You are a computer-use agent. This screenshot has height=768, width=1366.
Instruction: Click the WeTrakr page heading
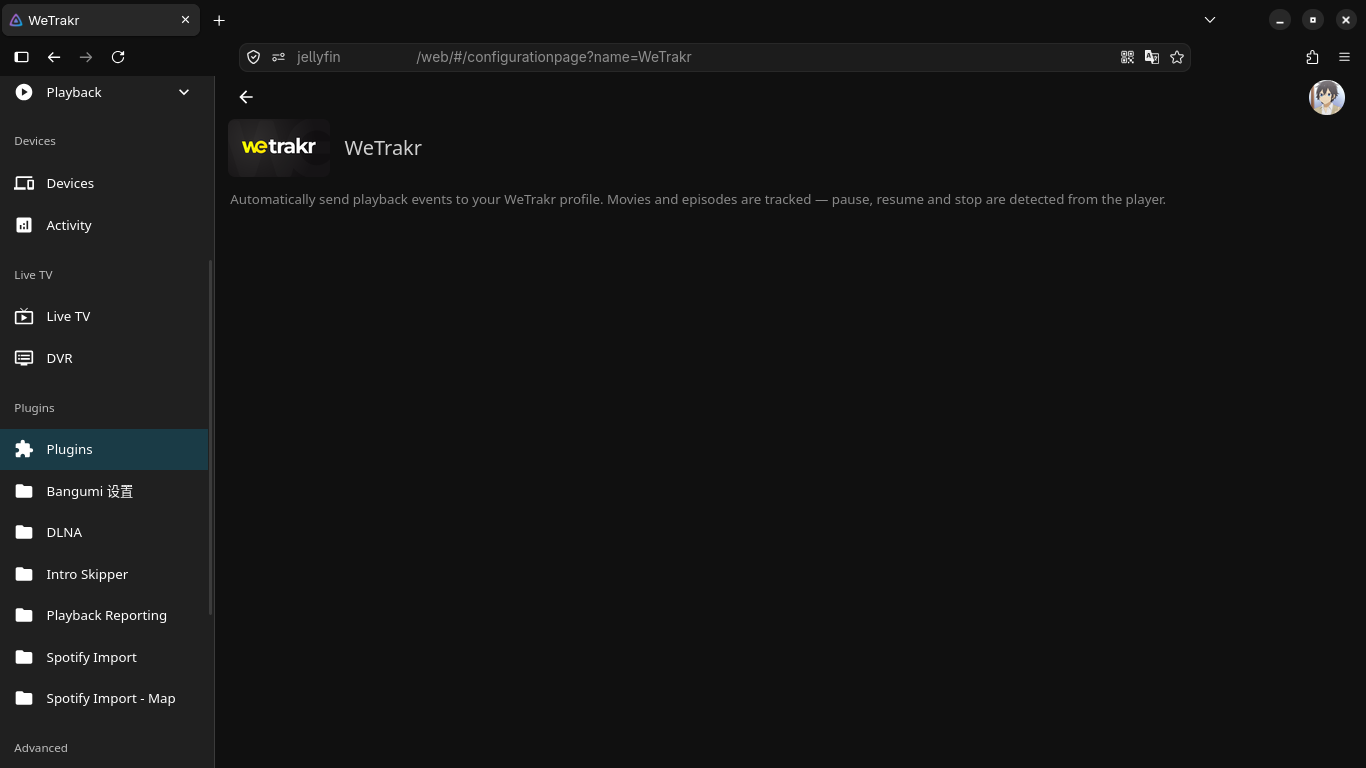pyautogui.click(x=383, y=148)
